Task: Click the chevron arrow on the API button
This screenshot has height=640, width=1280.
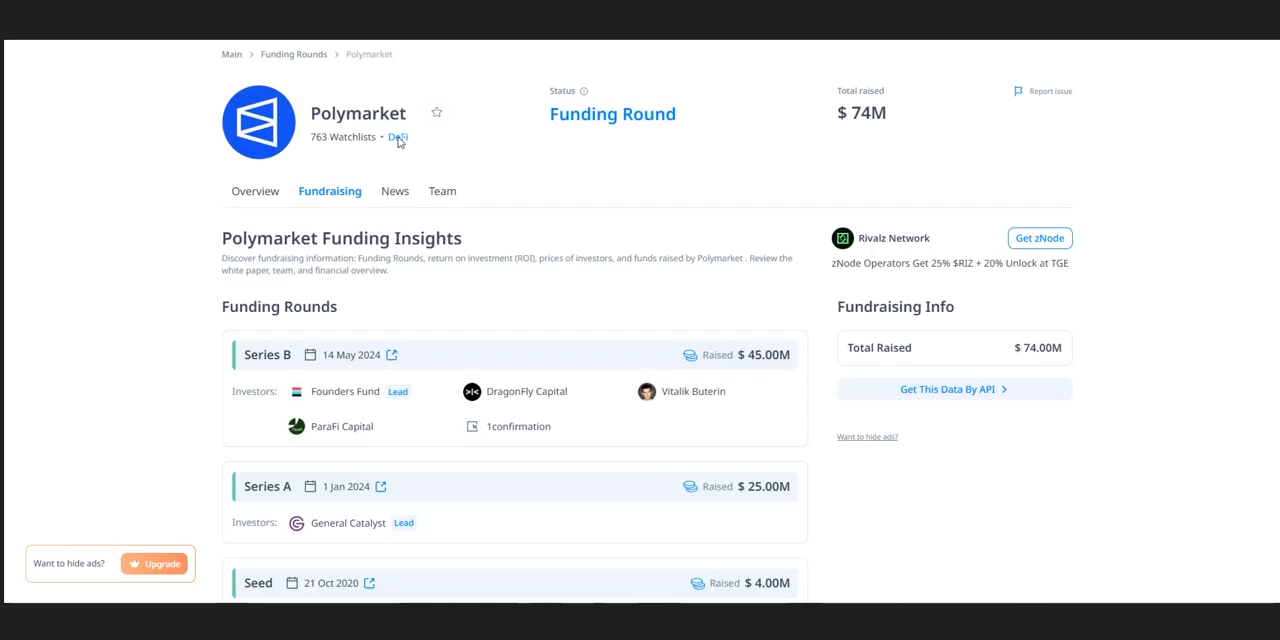Action: (x=1004, y=390)
